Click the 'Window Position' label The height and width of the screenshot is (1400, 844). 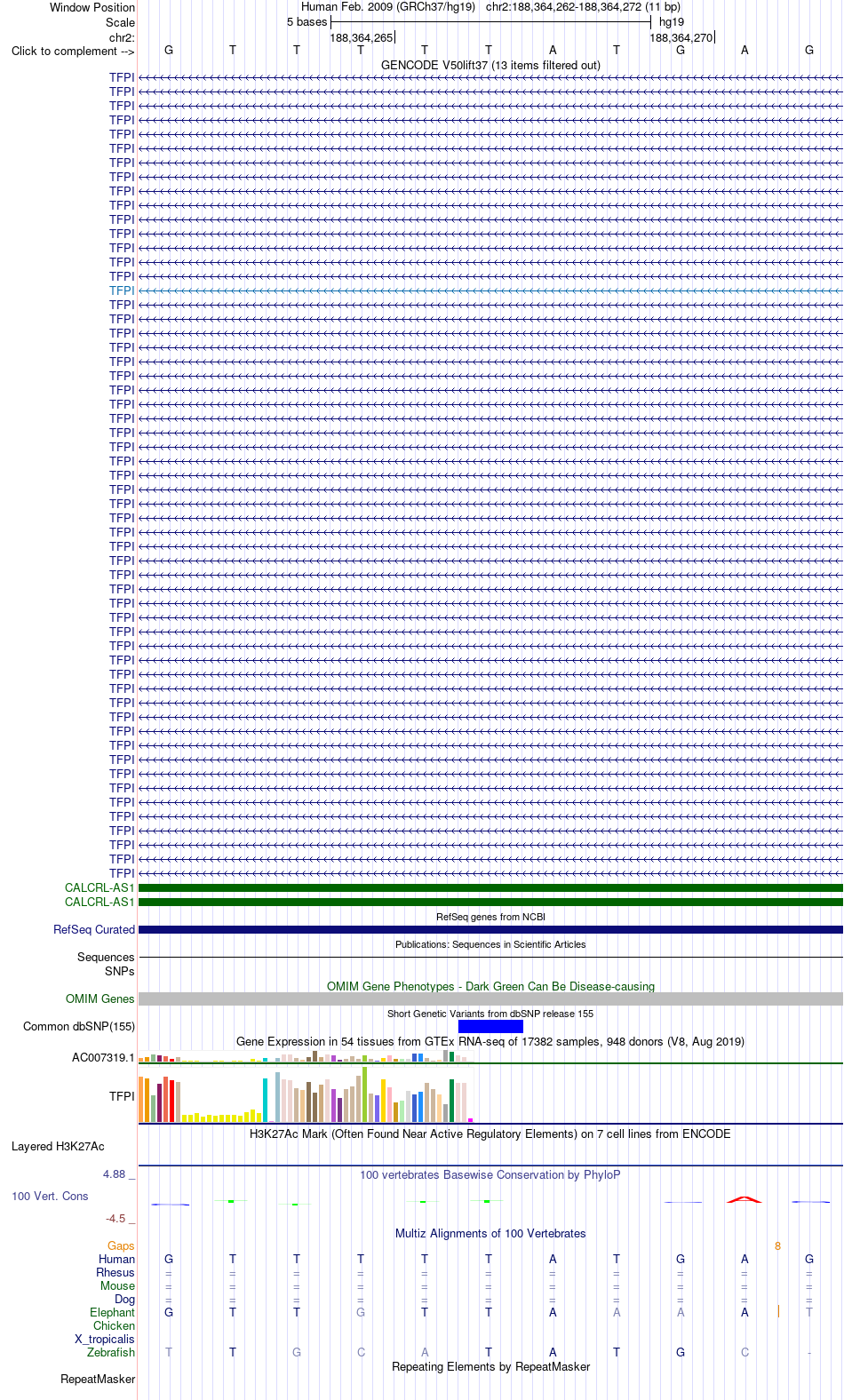tap(92, 7)
